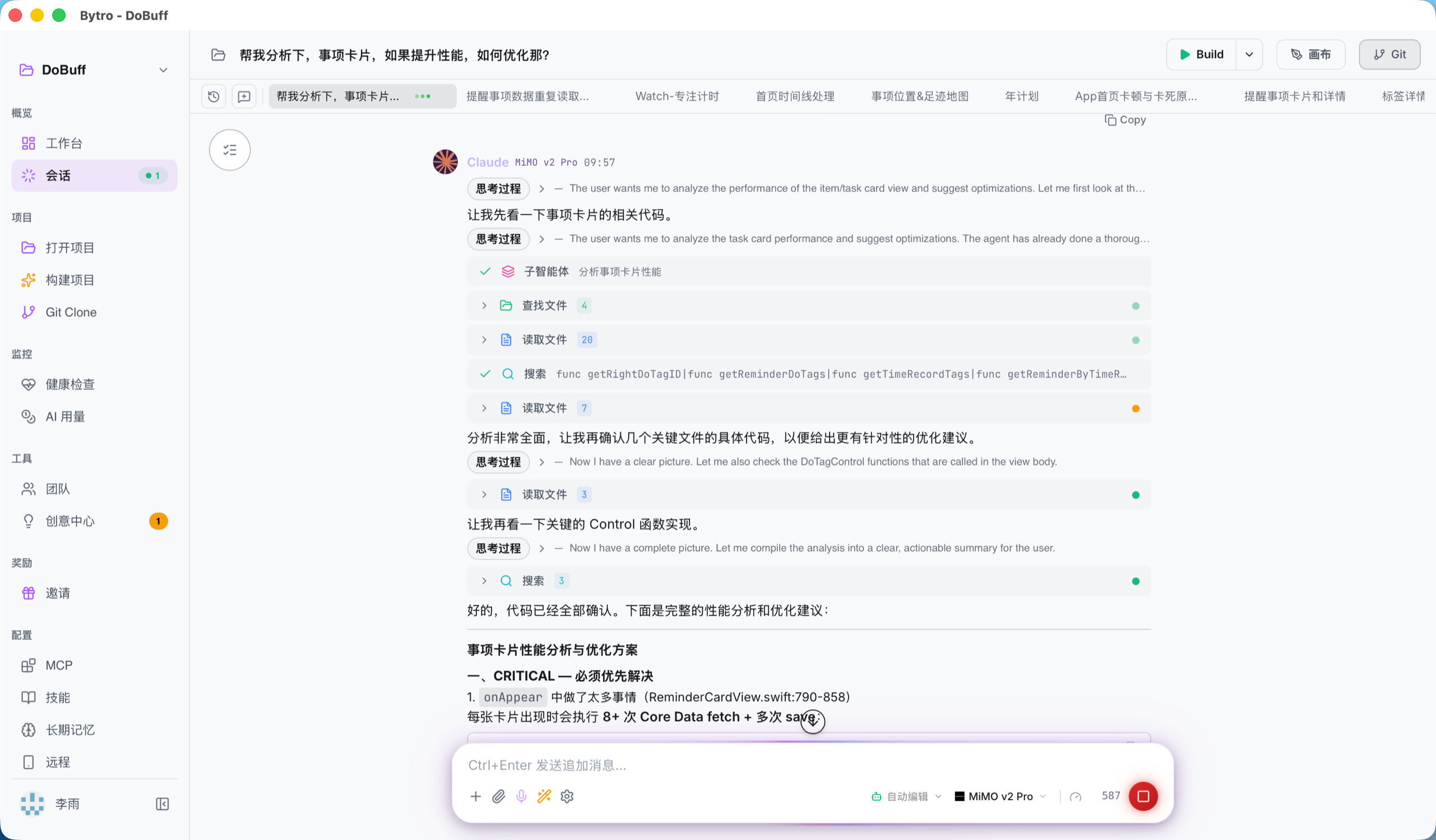Click the microphone voice input icon
Image resolution: width=1436 pixels, height=840 pixels.
pyautogui.click(x=521, y=796)
